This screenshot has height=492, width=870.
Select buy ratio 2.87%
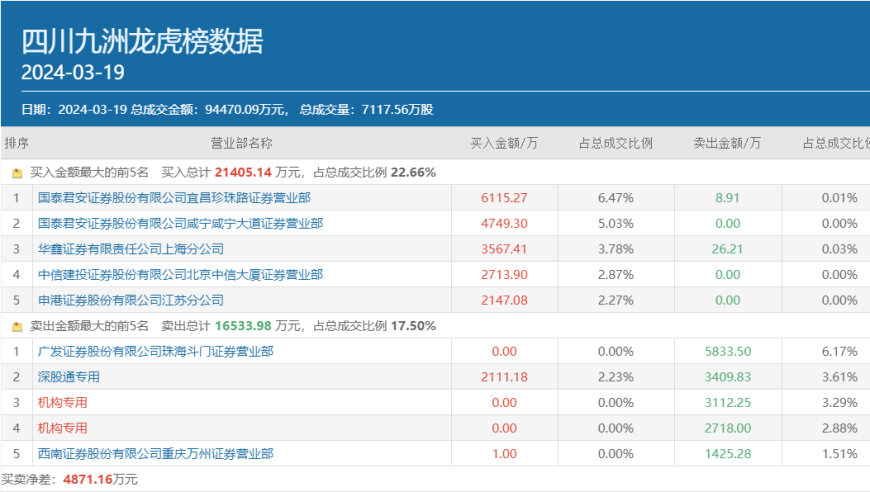tap(616, 275)
